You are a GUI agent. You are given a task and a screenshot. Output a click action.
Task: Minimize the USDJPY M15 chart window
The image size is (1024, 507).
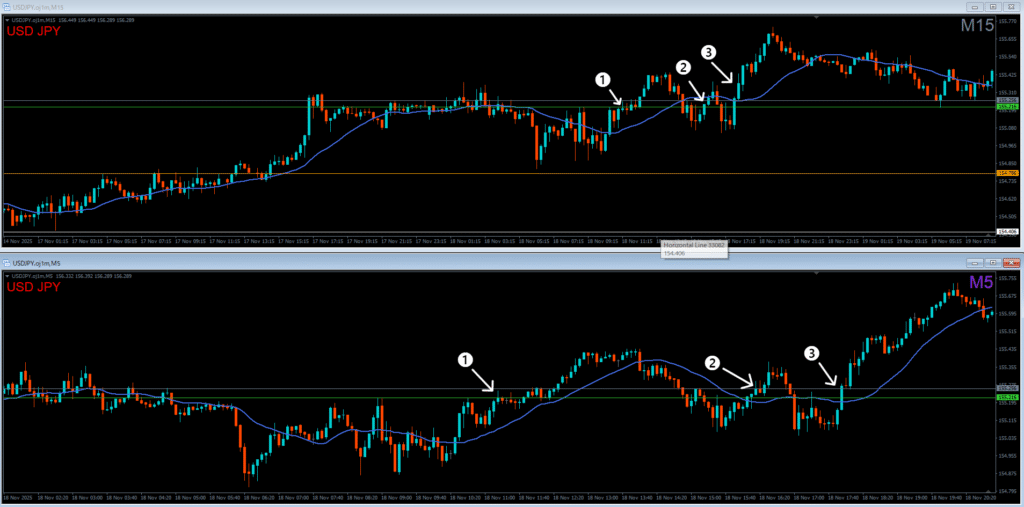(976, 7)
